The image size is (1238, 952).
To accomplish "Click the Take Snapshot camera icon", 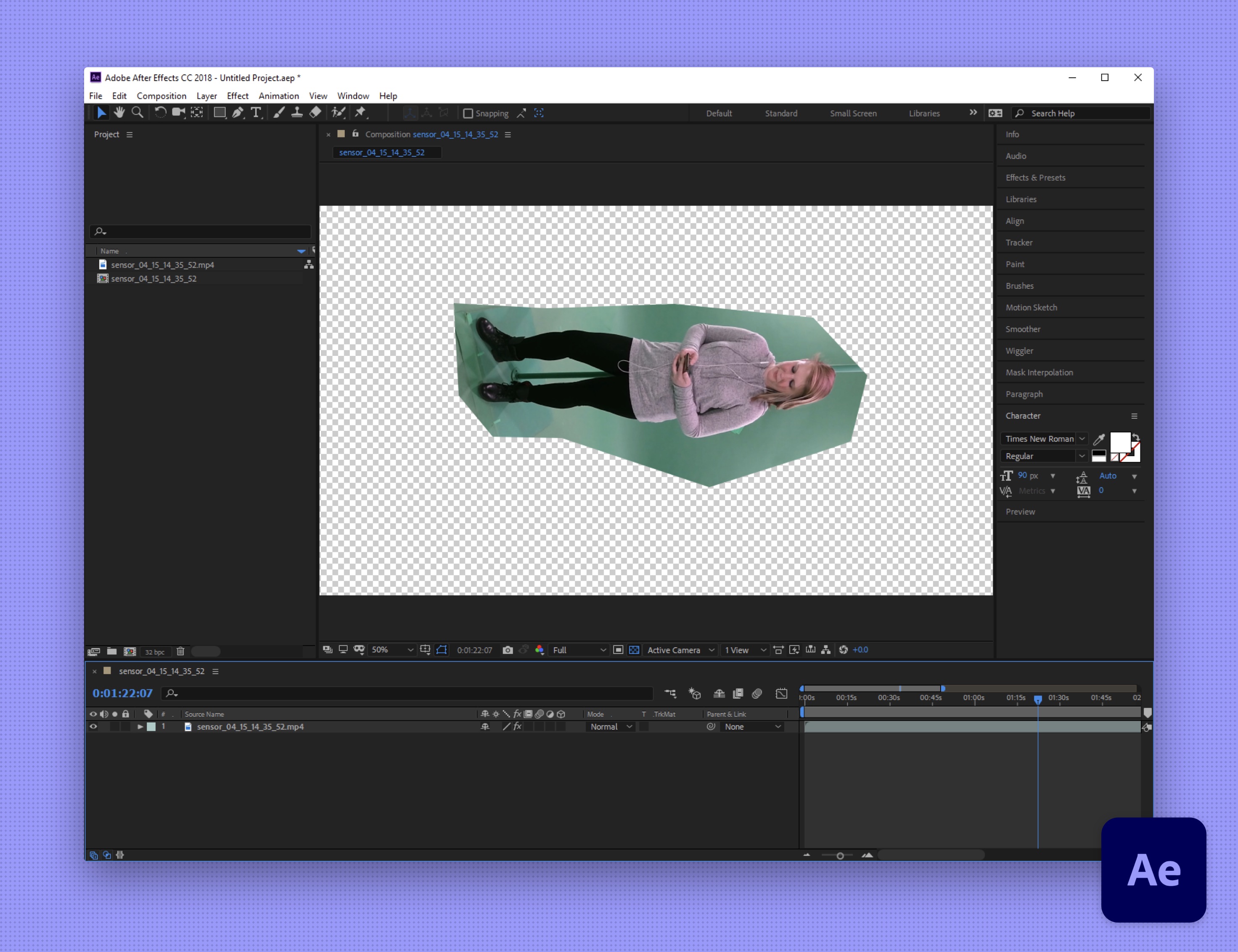I will [507, 650].
